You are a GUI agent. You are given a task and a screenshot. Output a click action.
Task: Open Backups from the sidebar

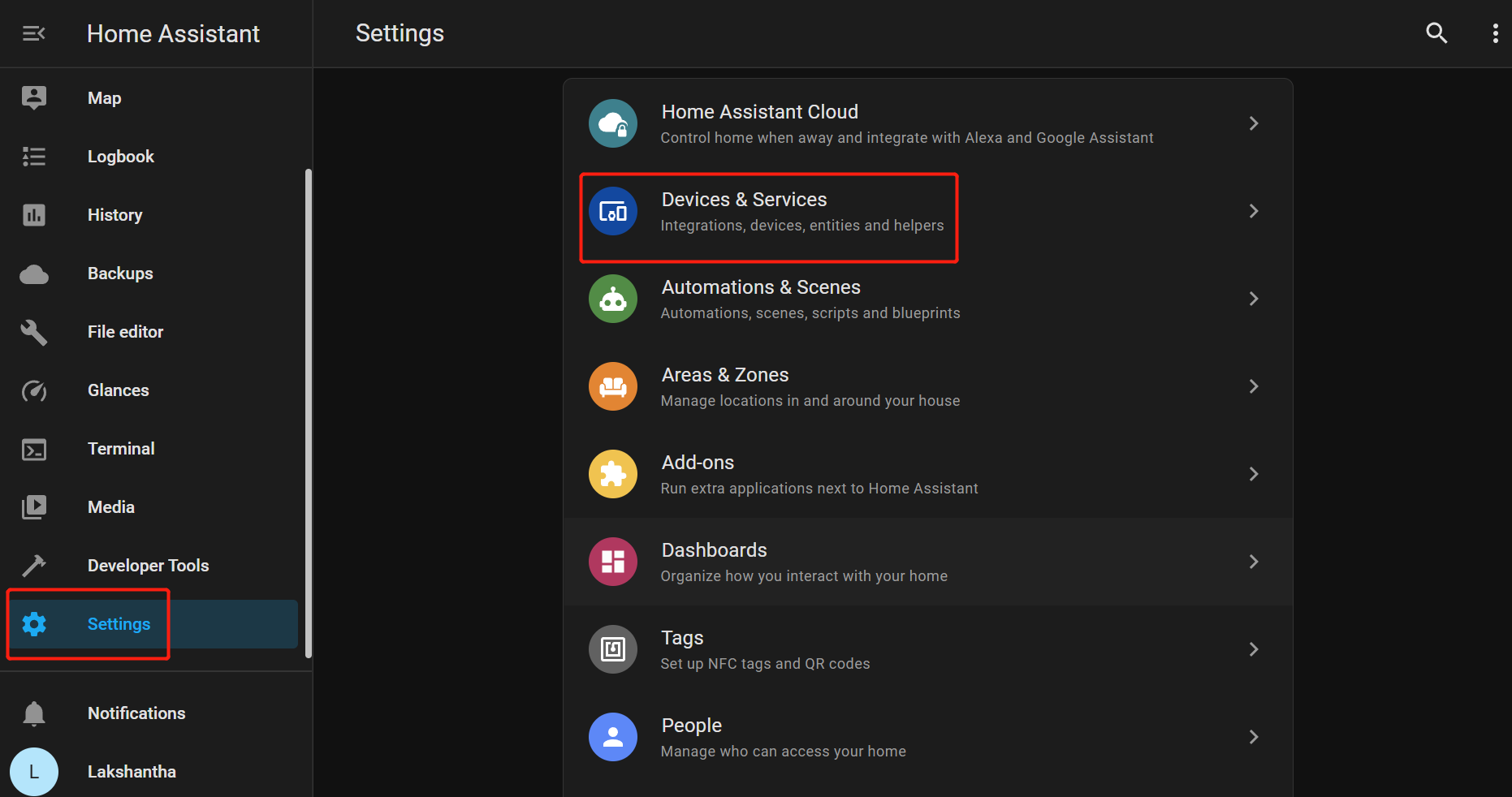(x=120, y=274)
